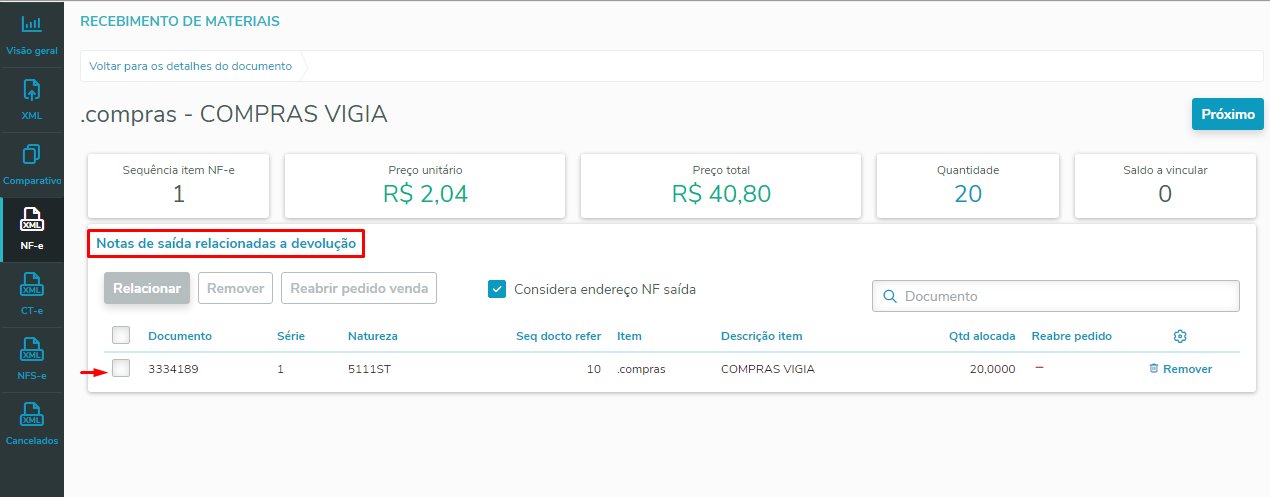
Task: Click the seq docto refer value 10
Action: tap(594, 369)
